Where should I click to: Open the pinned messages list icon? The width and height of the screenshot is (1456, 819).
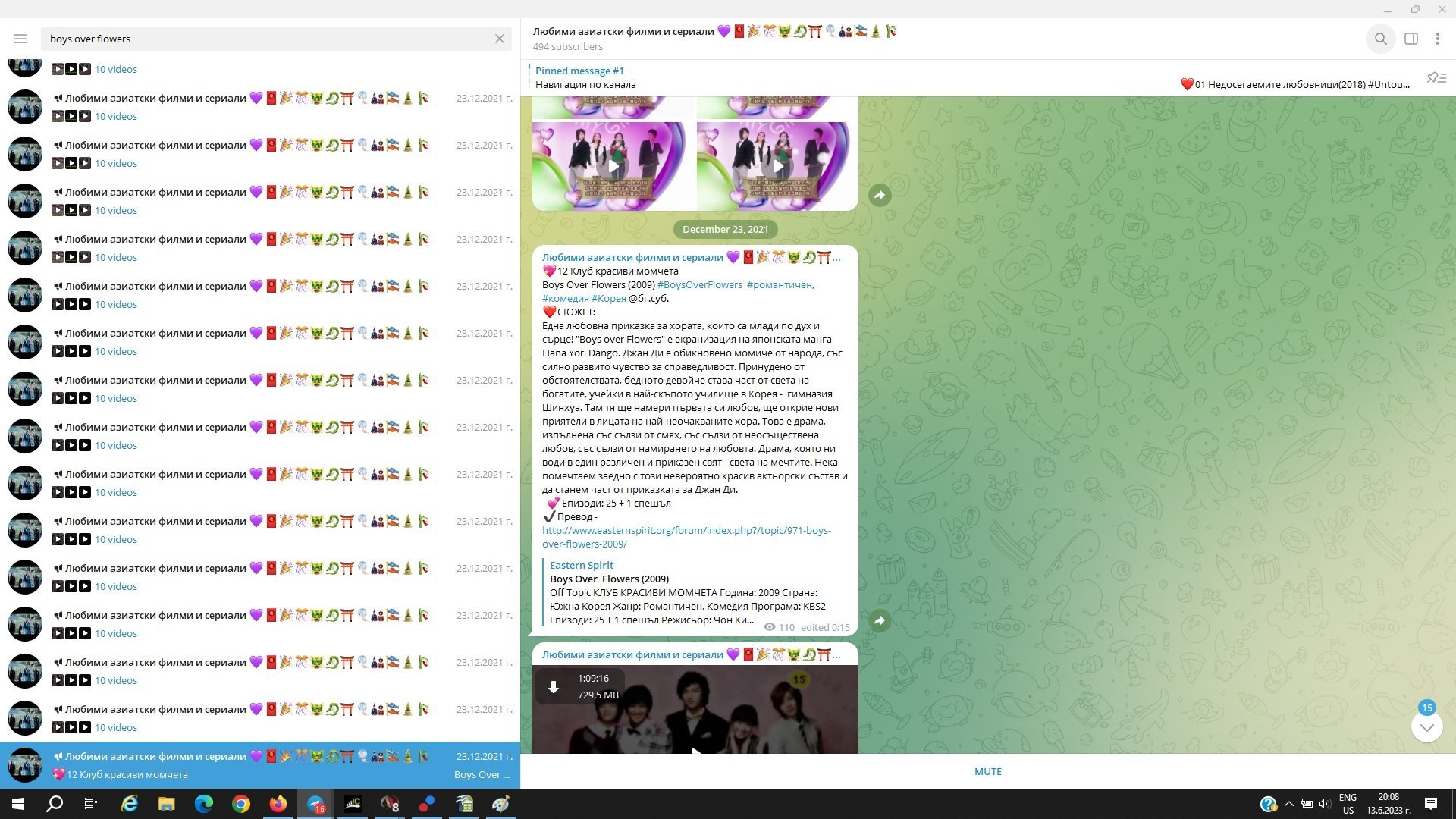tap(1436, 78)
